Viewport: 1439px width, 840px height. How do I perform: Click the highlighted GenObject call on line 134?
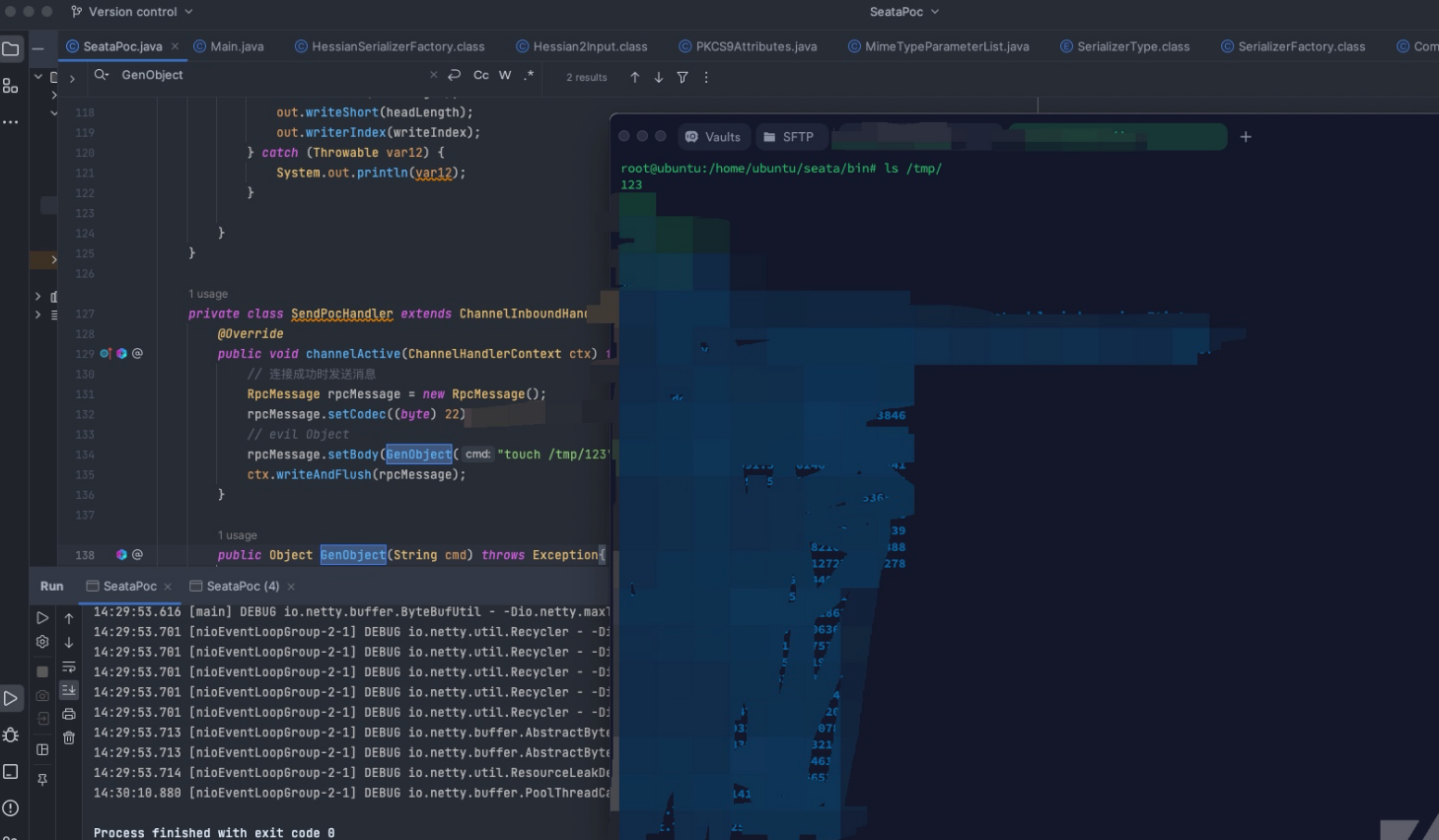pos(418,455)
